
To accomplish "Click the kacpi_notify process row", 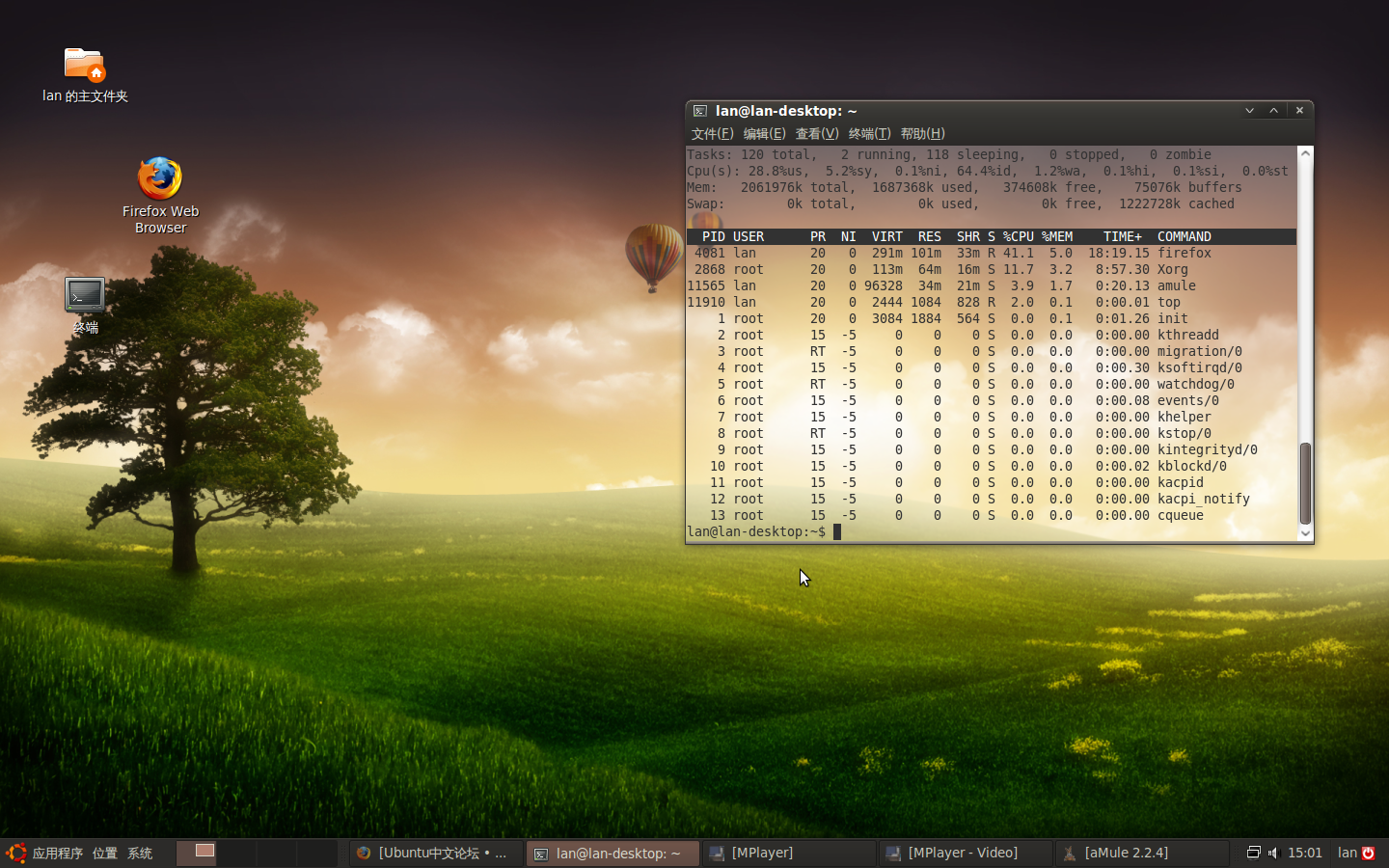I will 991,499.
